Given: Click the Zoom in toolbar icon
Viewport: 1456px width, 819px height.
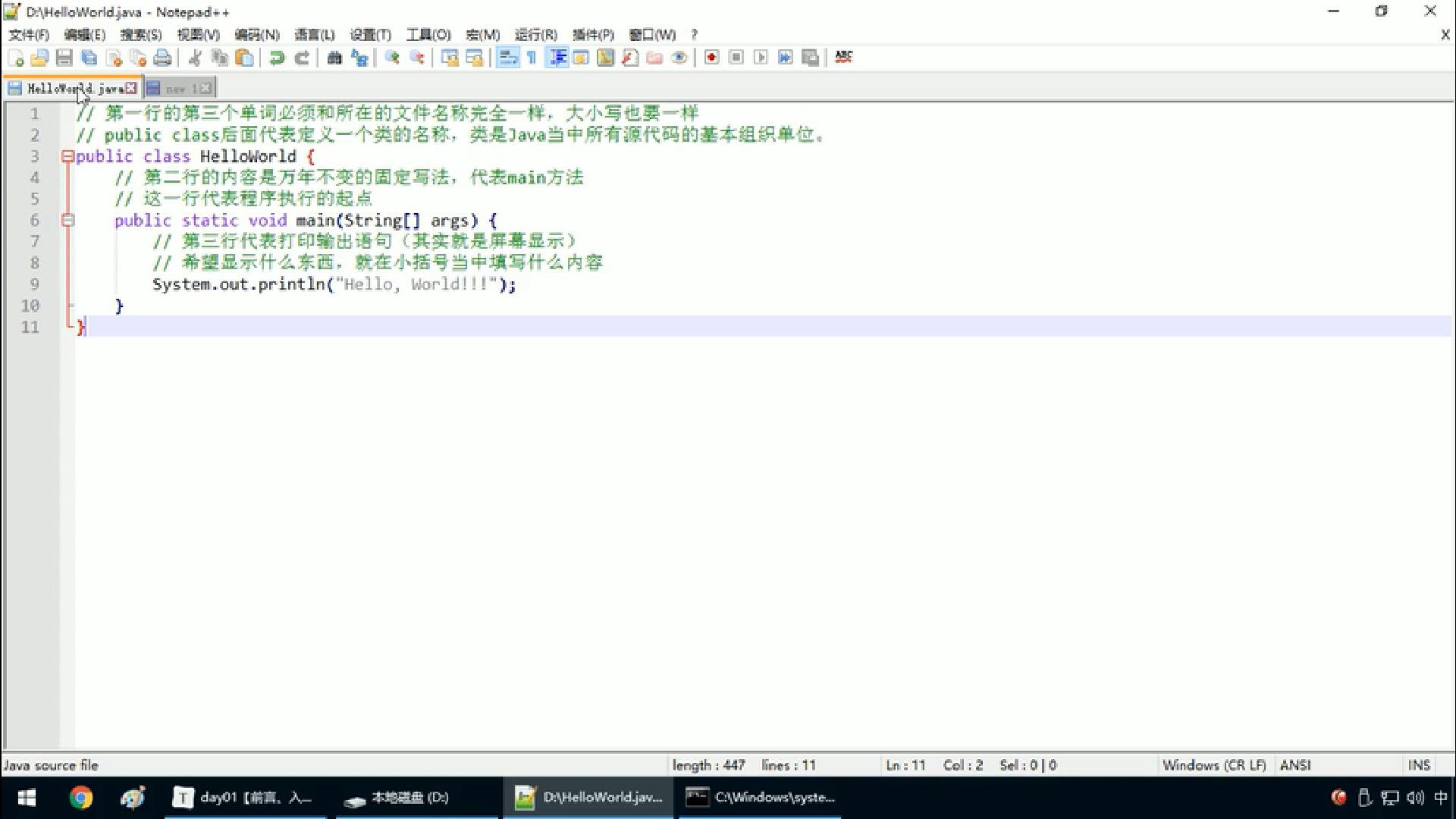Looking at the screenshot, I should point(392,58).
